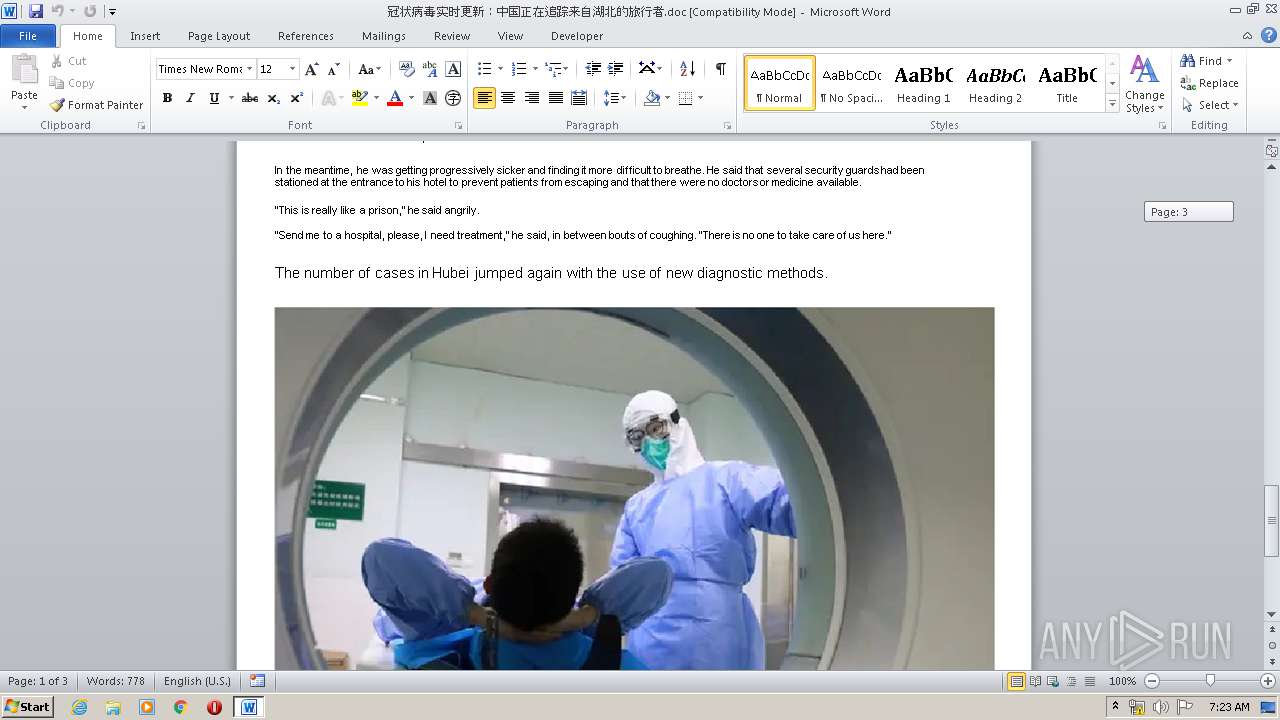Open the numbering list dropdown
Screen dimensions: 1280x720
535,69
